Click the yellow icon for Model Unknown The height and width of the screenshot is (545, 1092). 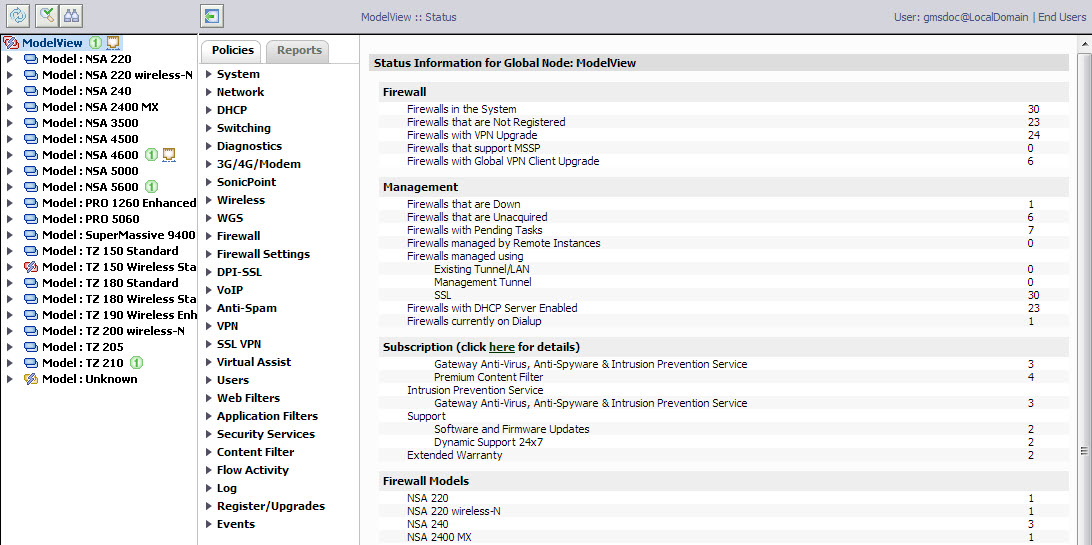pyautogui.click(x=31, y=379)
